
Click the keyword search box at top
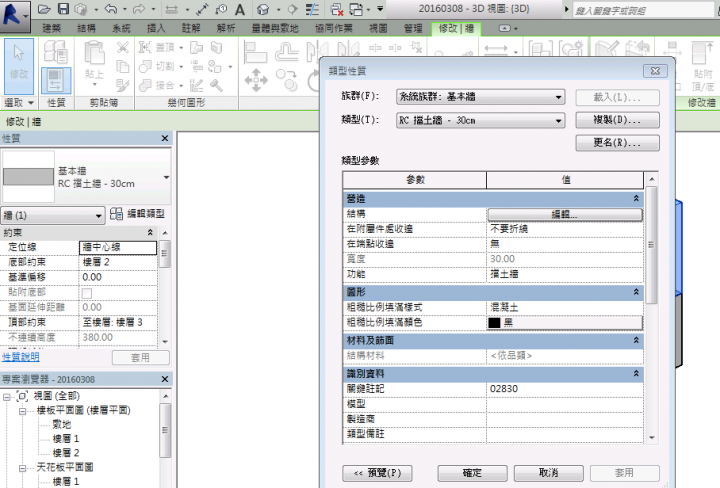(643, 10)
